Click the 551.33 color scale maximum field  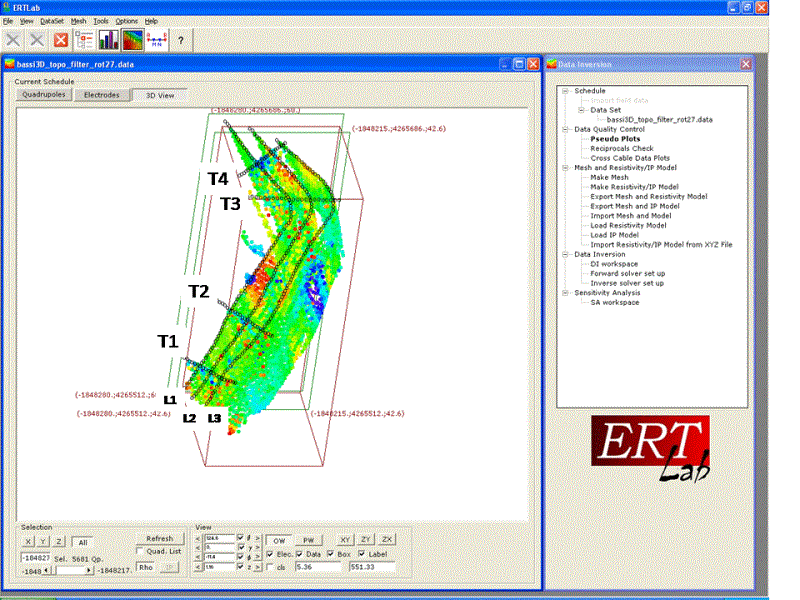[372, 567]
